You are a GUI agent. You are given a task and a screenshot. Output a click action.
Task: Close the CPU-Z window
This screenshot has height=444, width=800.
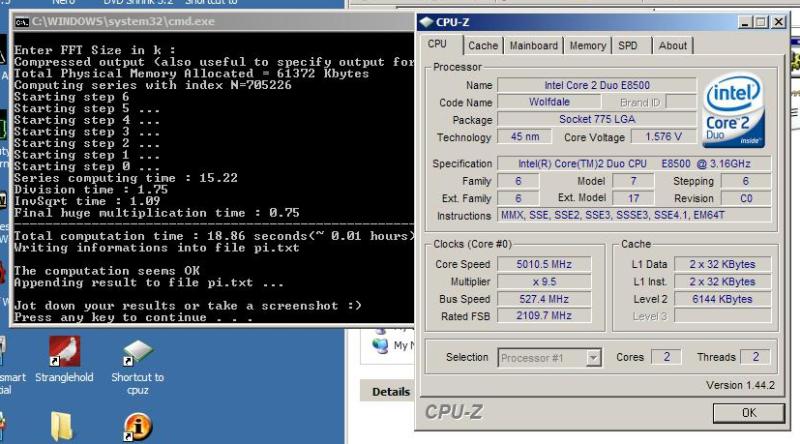click(x=778, y=22)
